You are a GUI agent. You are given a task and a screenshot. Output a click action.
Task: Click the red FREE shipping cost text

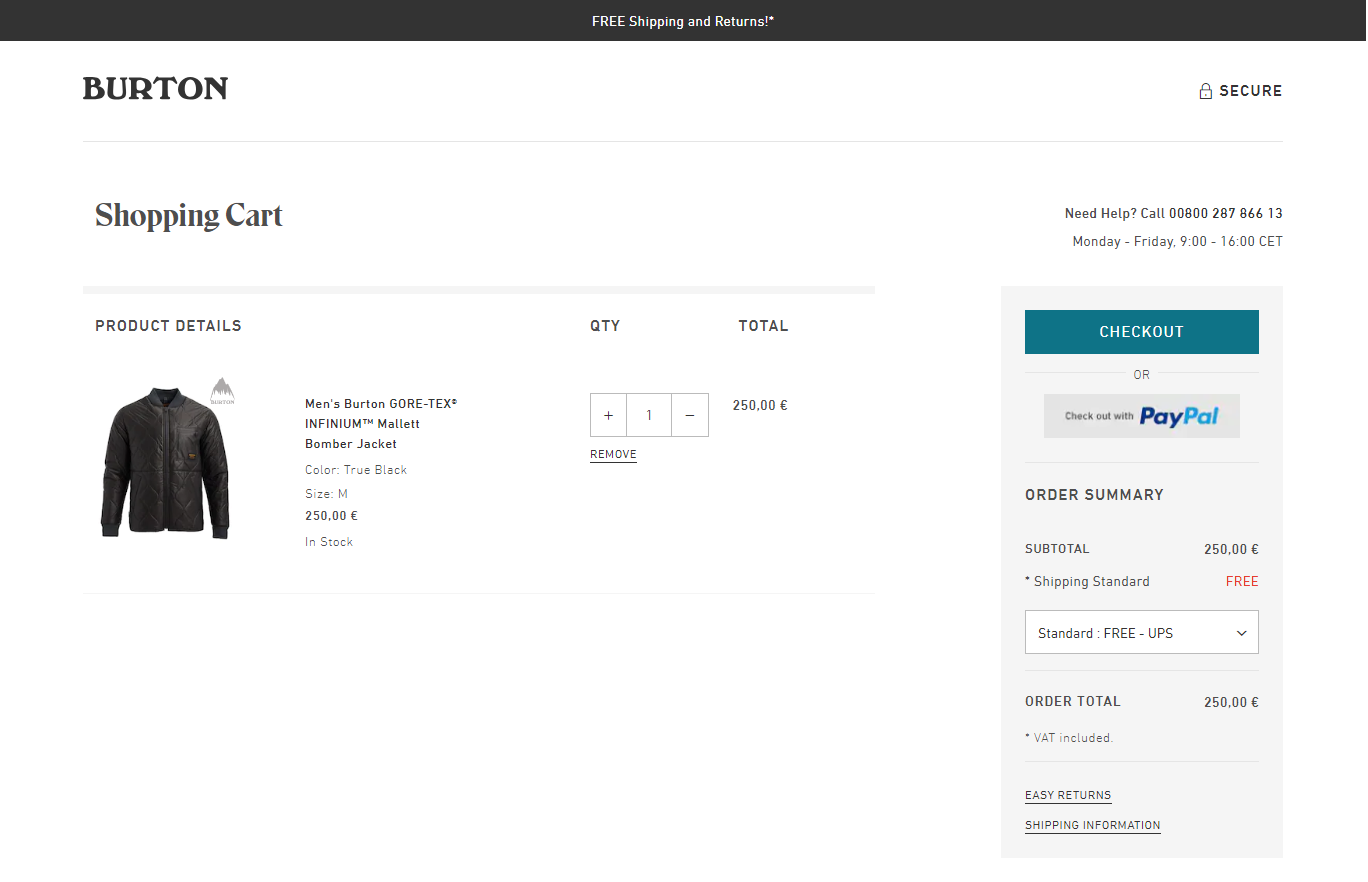click(x=1242, y=581)
